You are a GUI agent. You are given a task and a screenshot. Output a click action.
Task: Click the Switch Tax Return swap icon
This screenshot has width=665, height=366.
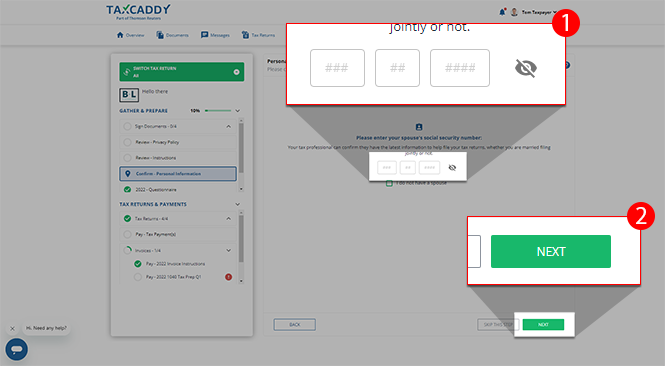[x=126, y=72]
